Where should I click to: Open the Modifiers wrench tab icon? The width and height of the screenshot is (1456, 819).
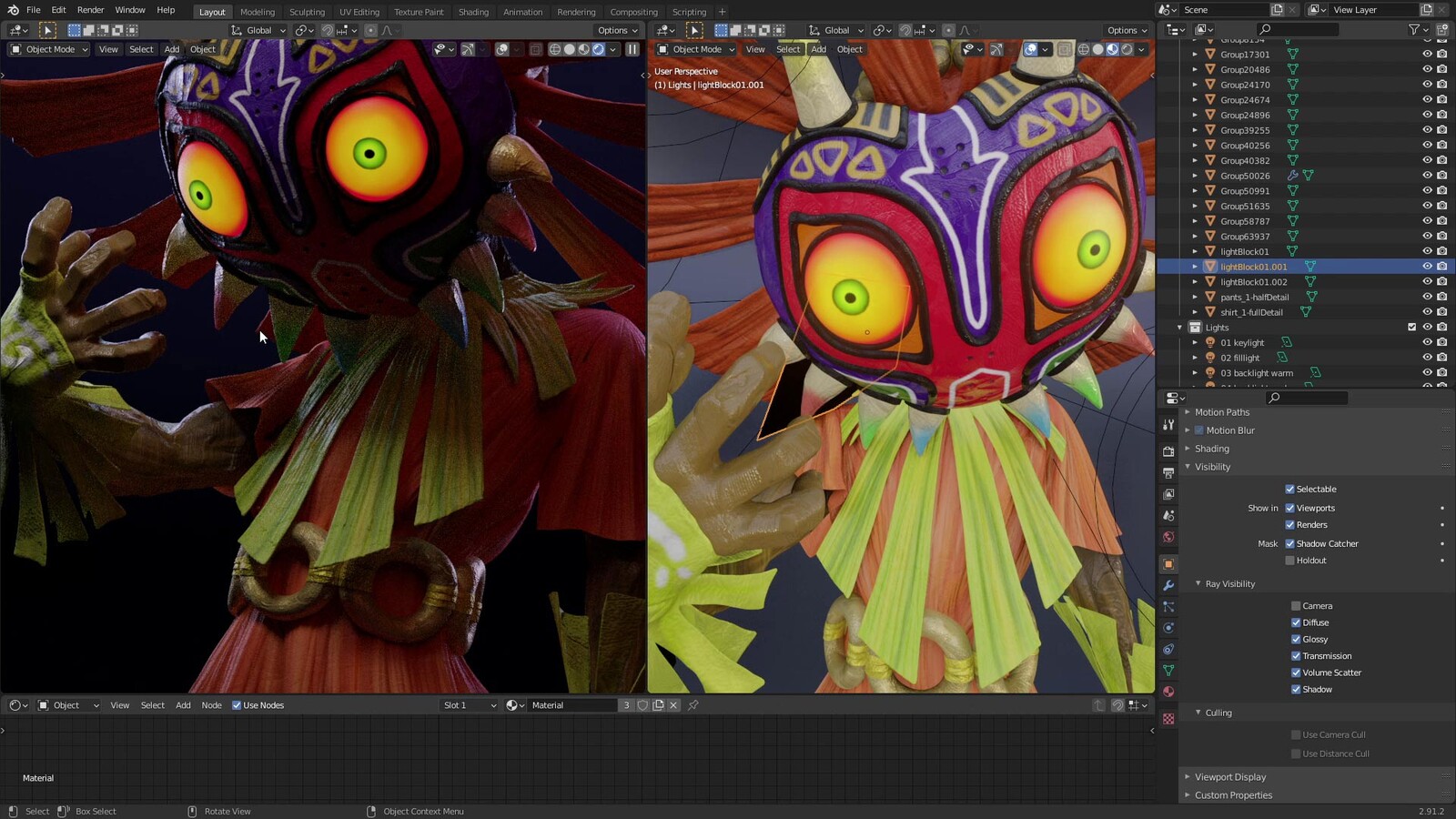[1168, 585]
